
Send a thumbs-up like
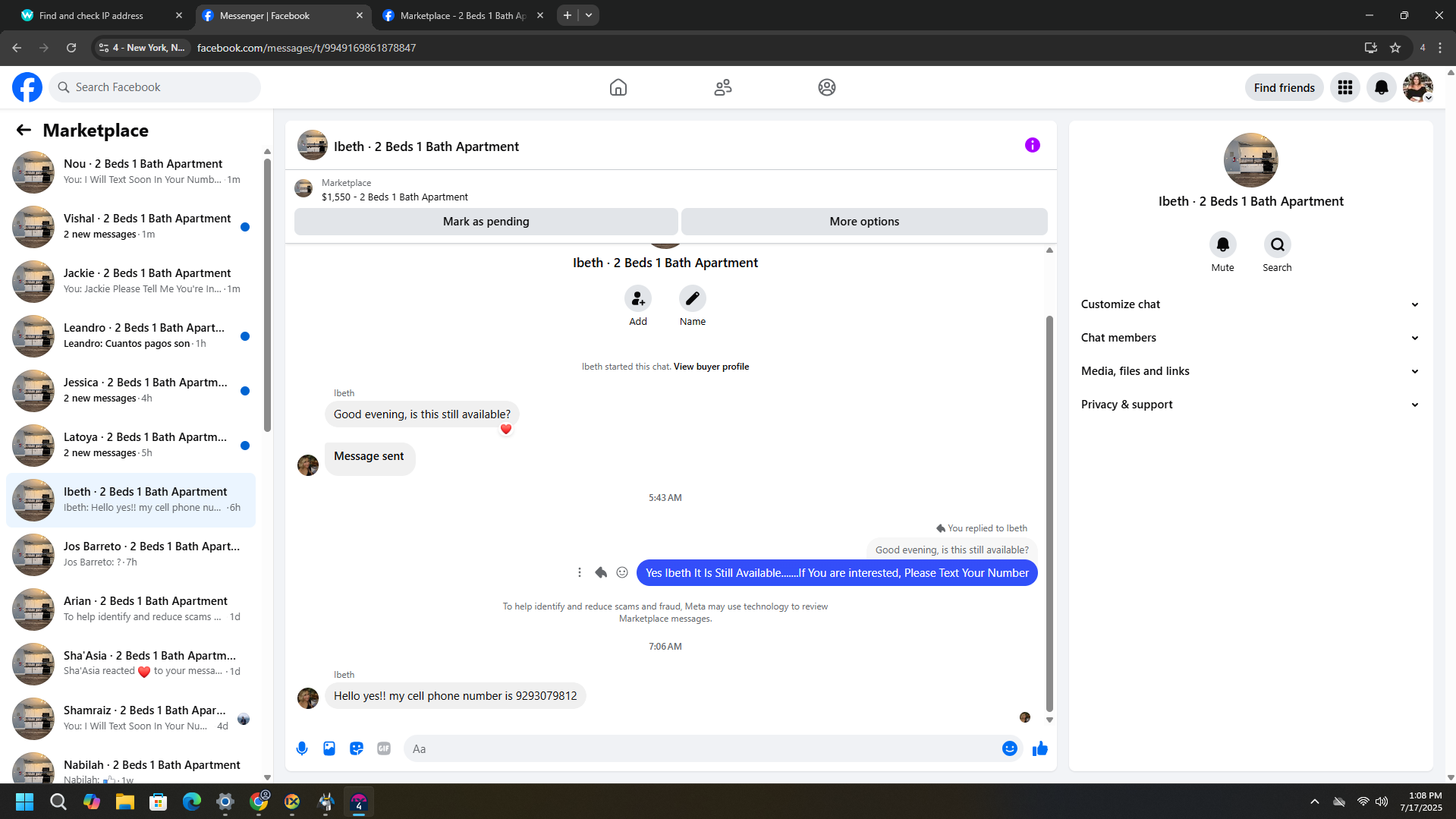click(x=1040, y=748)
